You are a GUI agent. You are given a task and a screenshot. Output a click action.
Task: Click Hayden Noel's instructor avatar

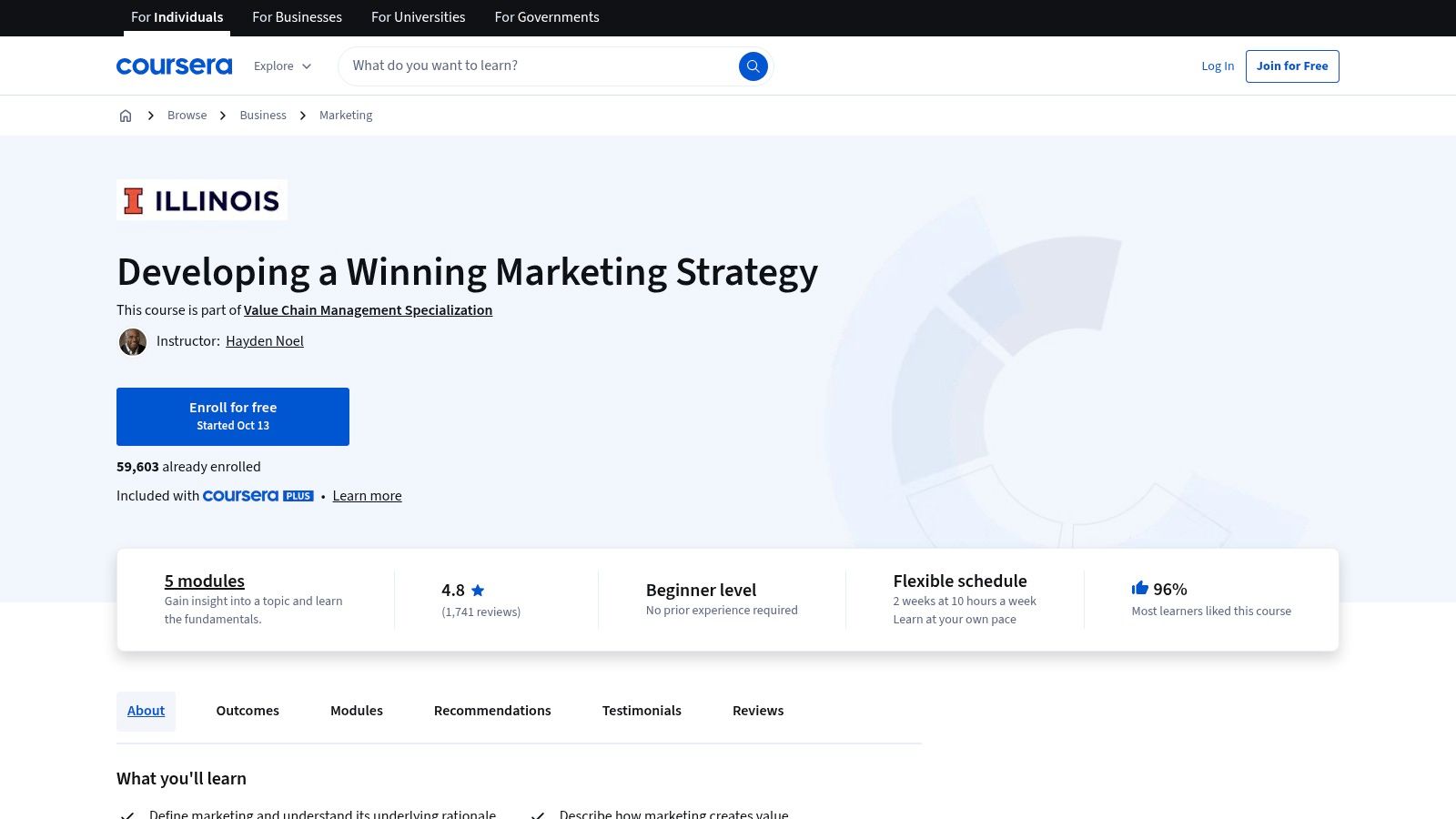coord(133,341)
